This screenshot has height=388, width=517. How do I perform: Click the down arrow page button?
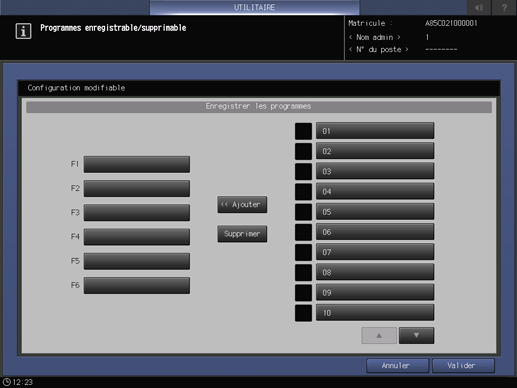[417, 335]
